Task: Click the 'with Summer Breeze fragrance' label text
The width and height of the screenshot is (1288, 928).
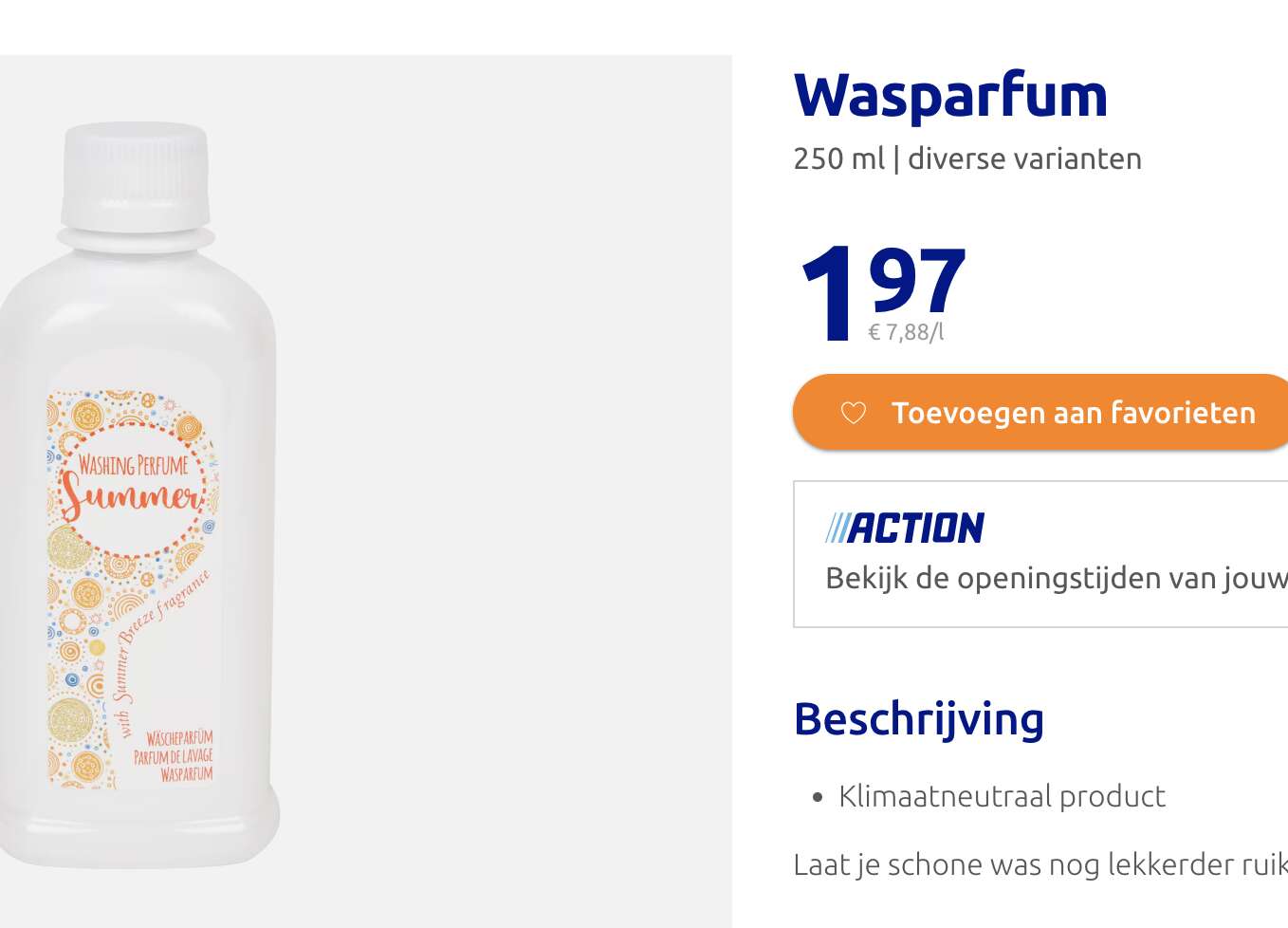Action: 161,654
